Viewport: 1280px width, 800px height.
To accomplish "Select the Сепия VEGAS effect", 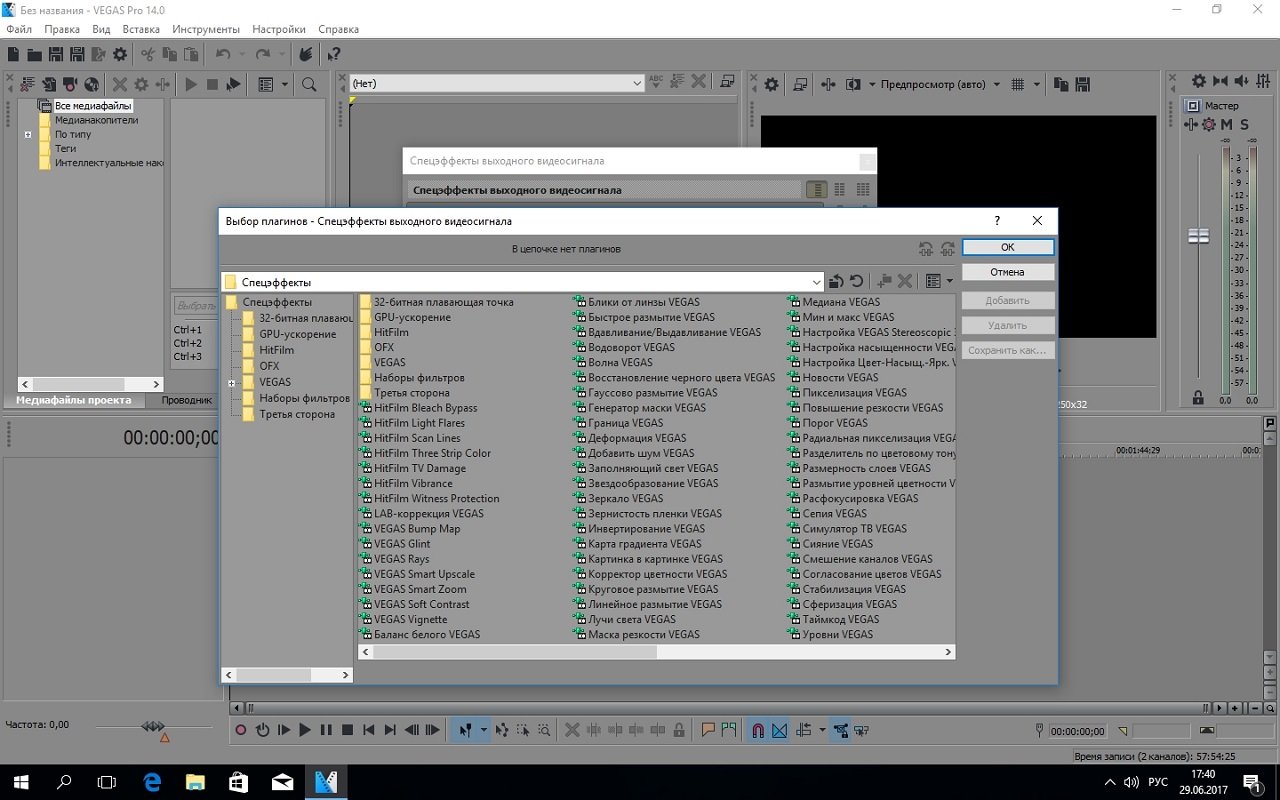I will tap(834, 513).
